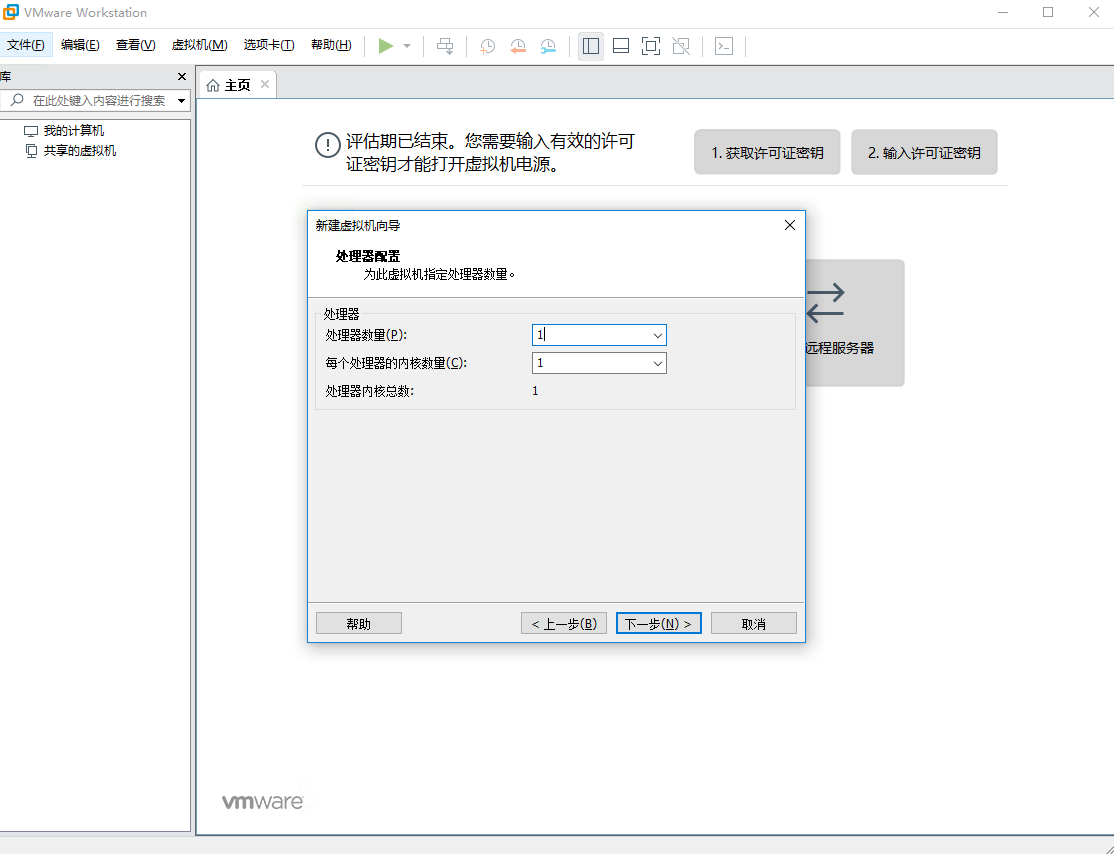Open the 虚拟机(M) menu
The height and width of the screenshot is (854, 1114).
200,45
